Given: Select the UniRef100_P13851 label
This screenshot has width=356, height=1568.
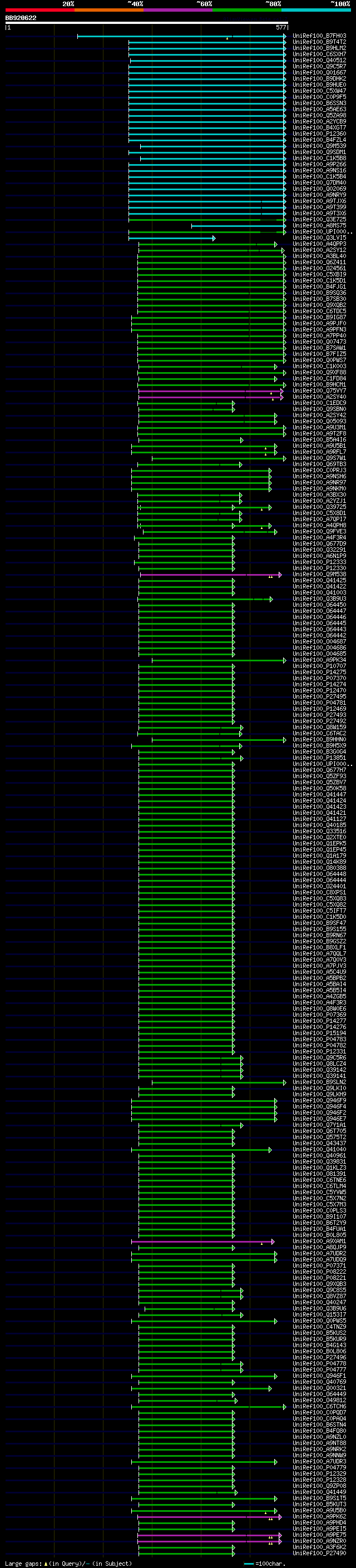Looking at the screenshot, I should (x=319, y=759).
